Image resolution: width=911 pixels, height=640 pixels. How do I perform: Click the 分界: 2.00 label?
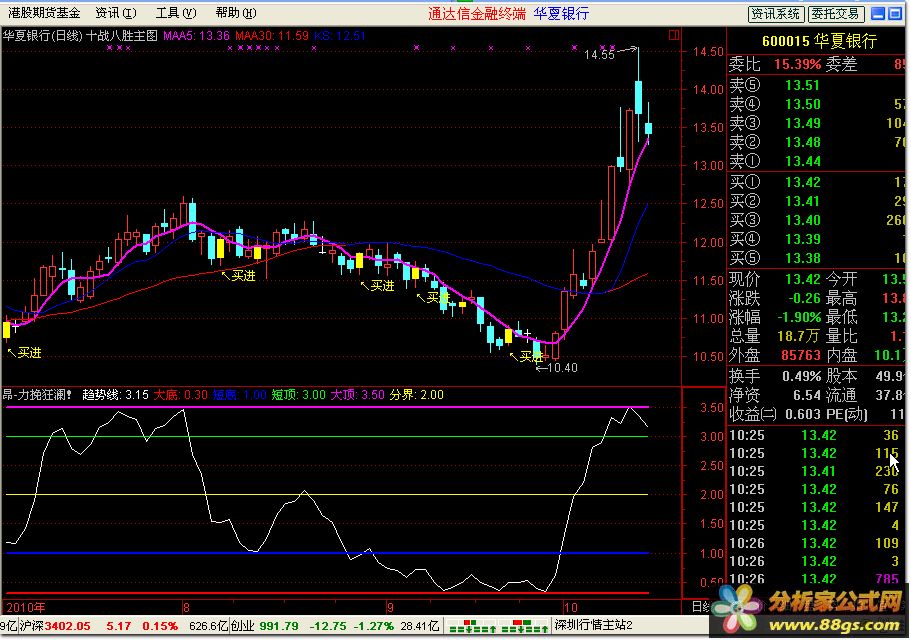[417, 395]
